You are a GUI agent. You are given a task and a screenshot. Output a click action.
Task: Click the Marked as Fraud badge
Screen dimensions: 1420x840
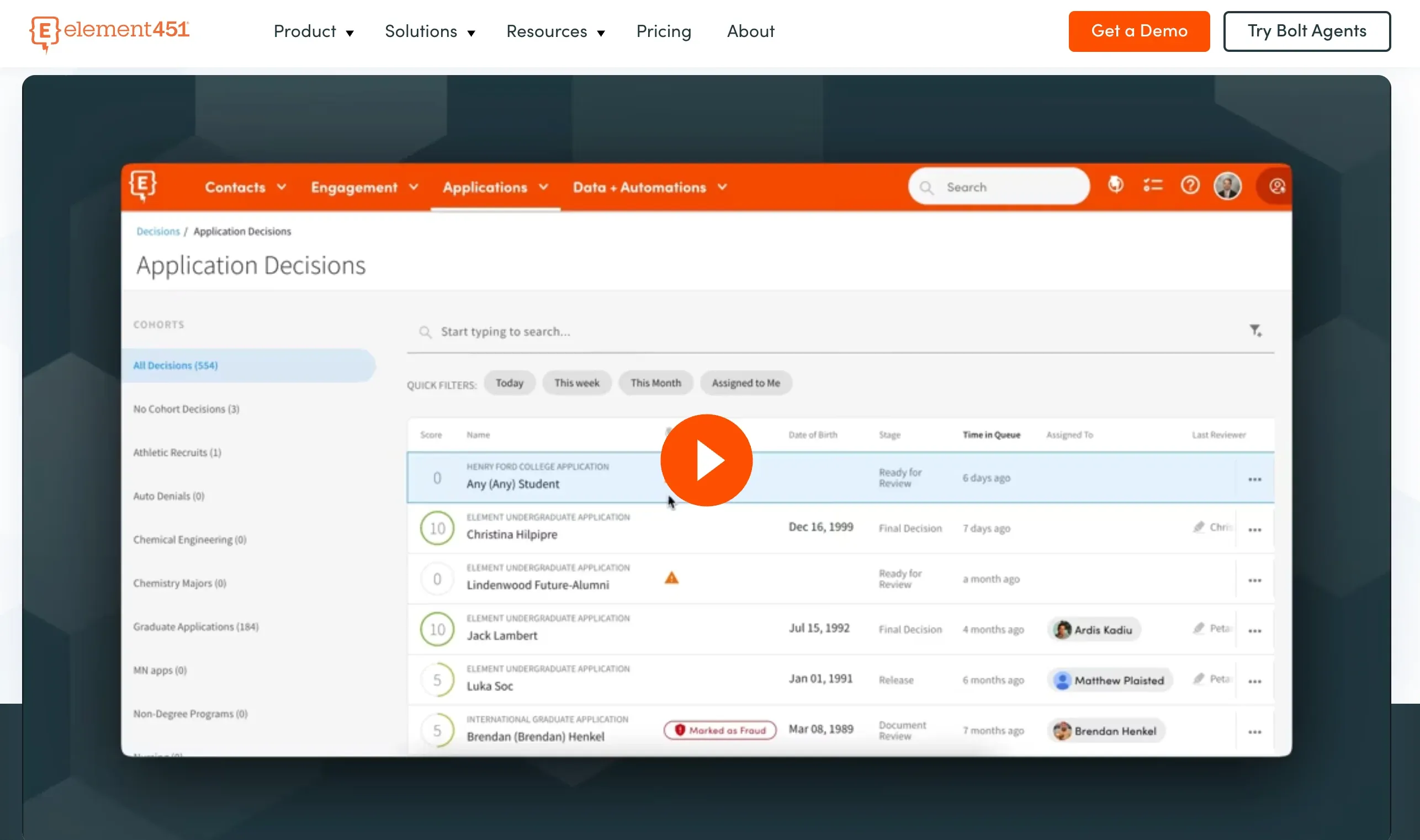click(719, 731)
